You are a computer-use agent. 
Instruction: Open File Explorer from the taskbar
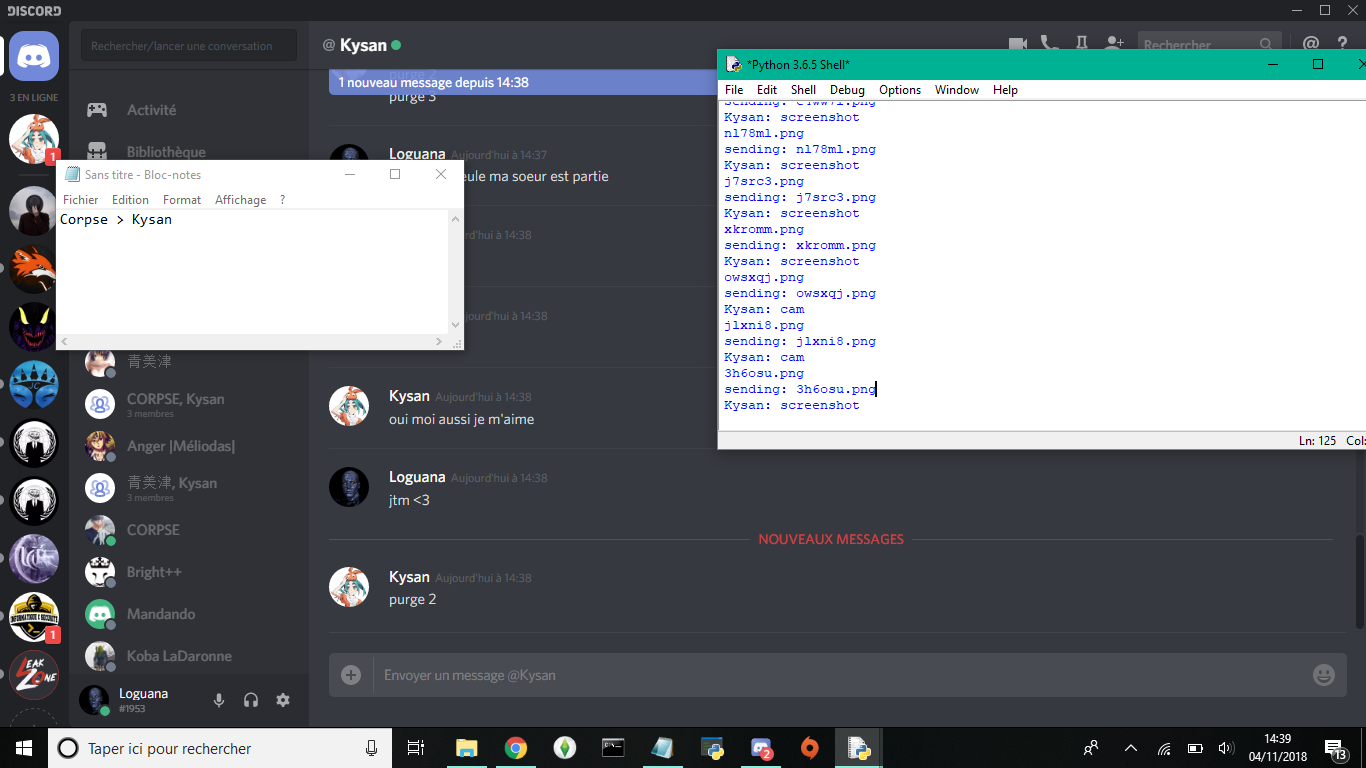pos(467,748)
